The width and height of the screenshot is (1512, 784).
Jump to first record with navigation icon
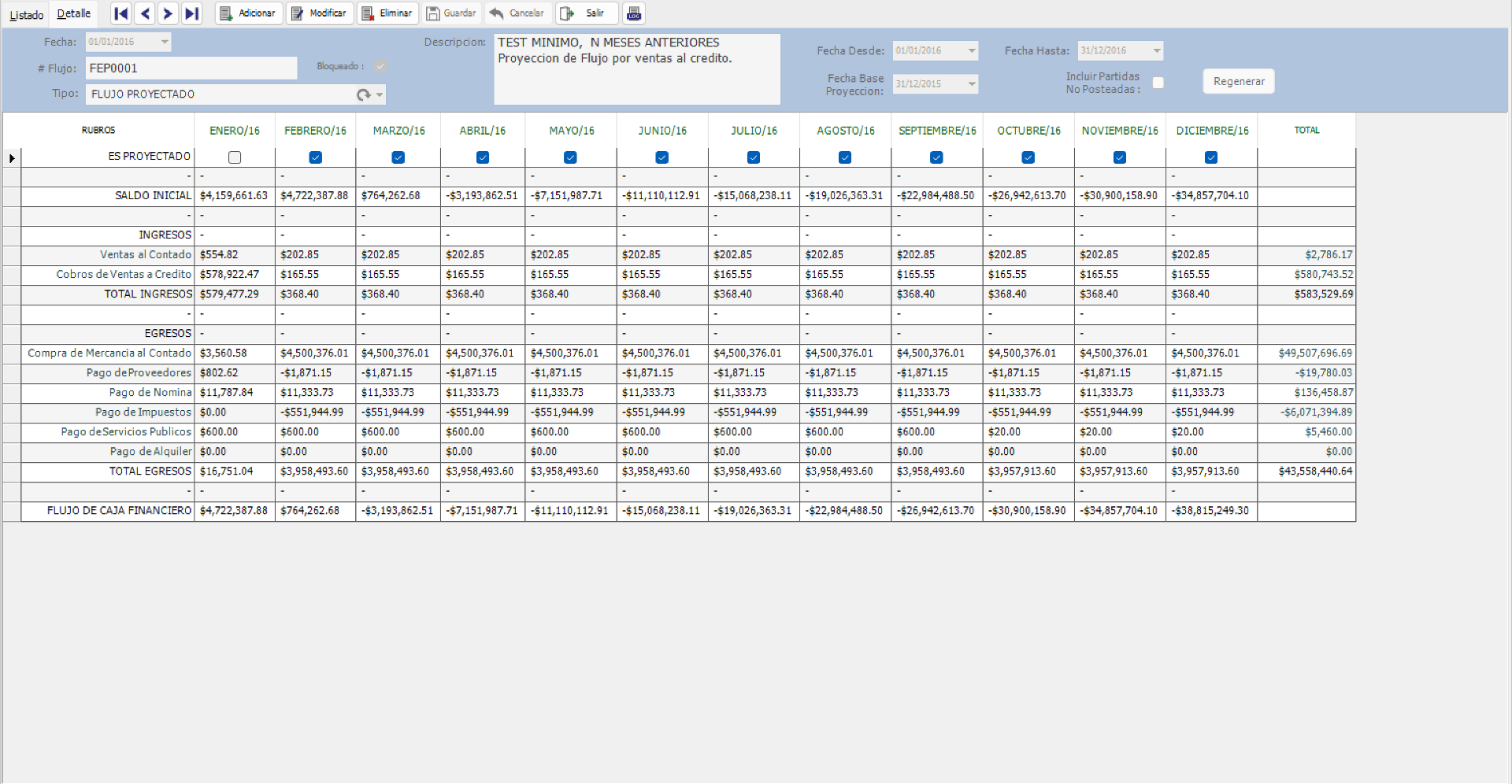(x=120, y=13)
